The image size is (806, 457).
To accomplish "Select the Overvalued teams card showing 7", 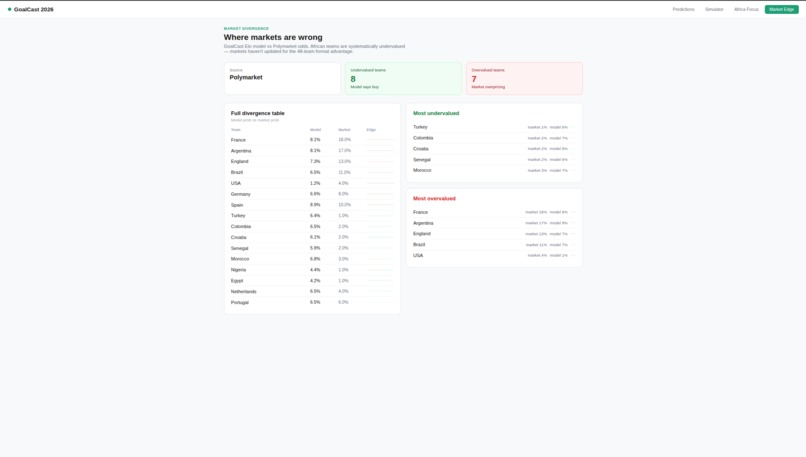I will 524,78.
